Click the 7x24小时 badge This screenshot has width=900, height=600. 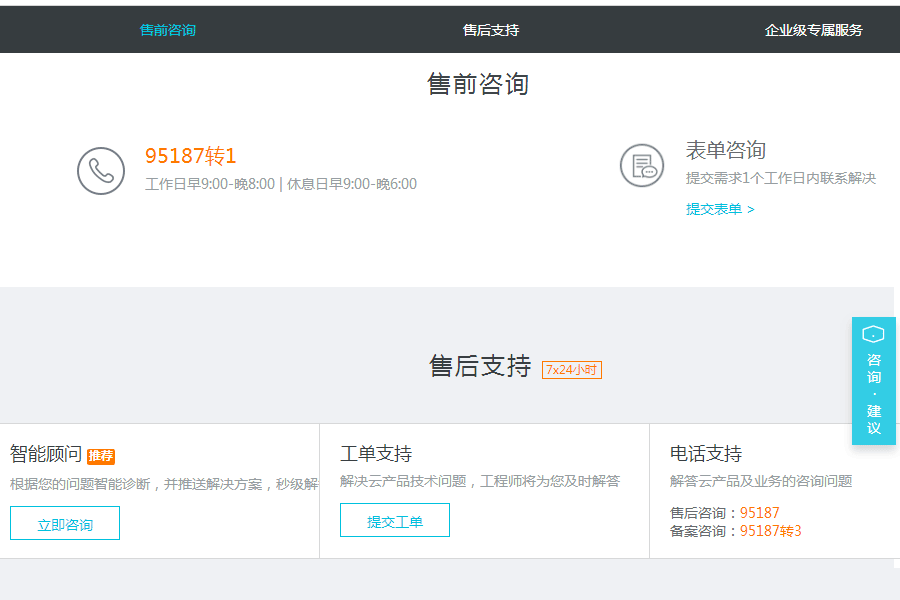[x=571, y=370]
